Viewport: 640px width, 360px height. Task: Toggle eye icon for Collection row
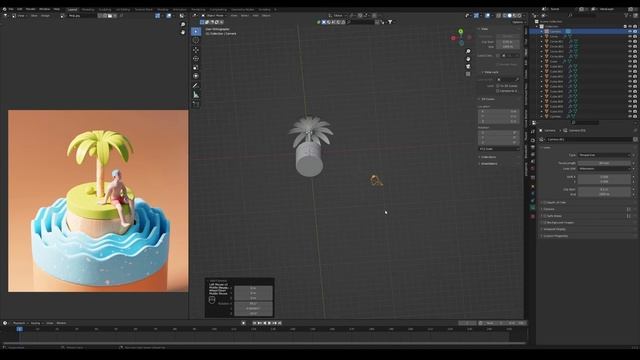tap(630, 26)
